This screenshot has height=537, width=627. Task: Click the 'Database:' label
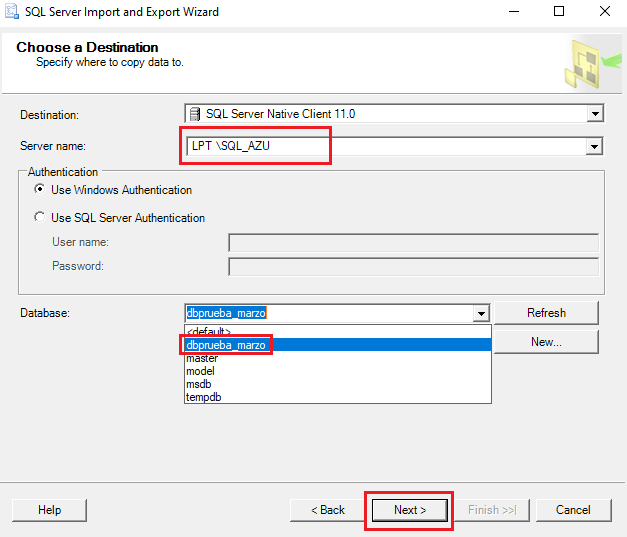[45, 313]
